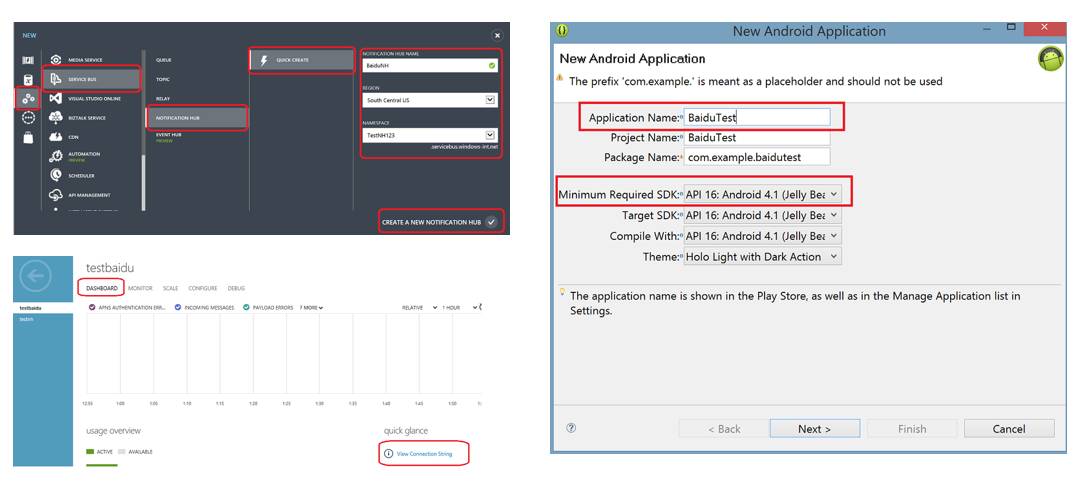1081x486 pixels.
Task: Select Relay in Service Bus submenu
Action: pos(163,99)
